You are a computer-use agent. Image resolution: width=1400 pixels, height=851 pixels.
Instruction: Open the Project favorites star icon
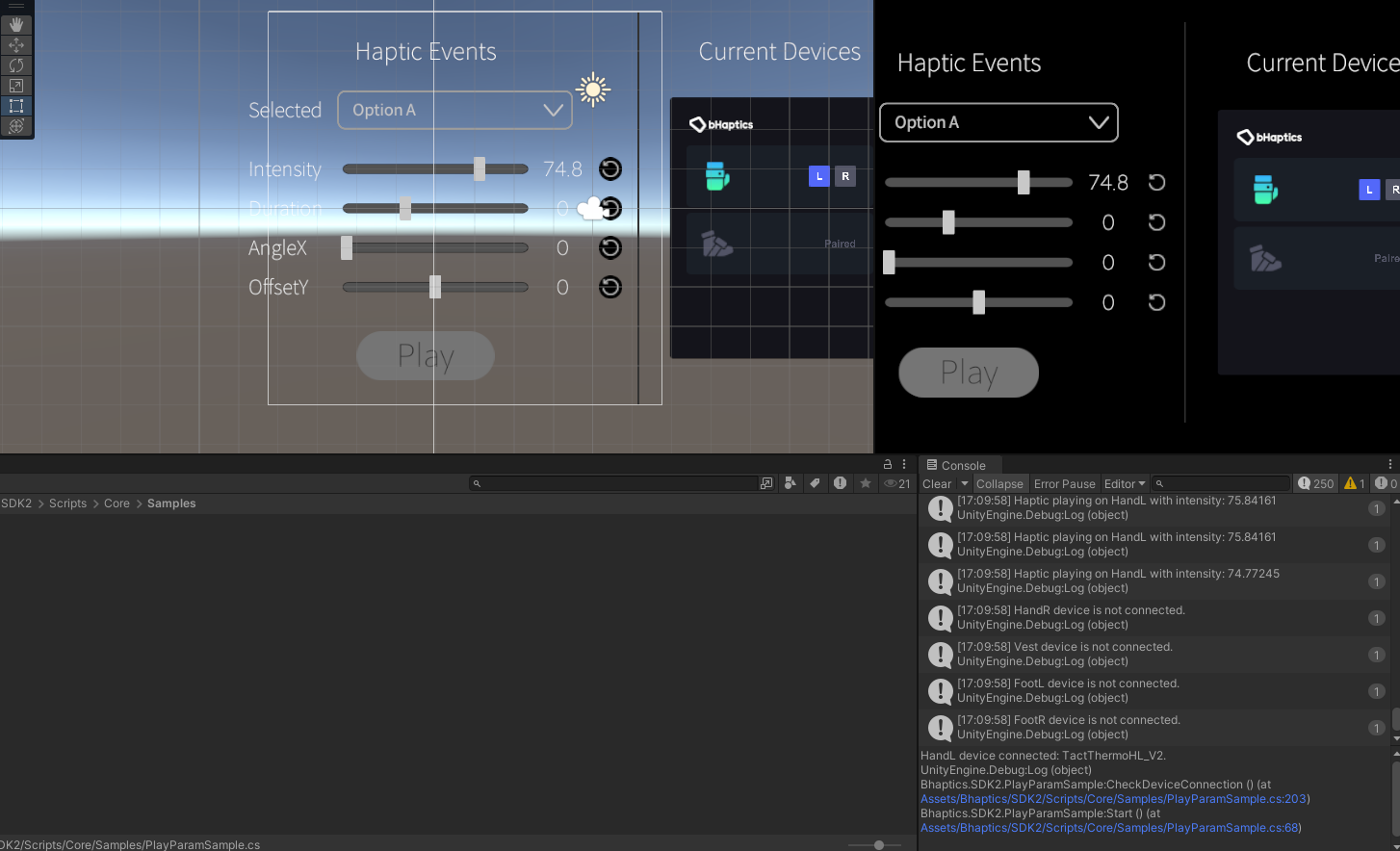point(866,483)
